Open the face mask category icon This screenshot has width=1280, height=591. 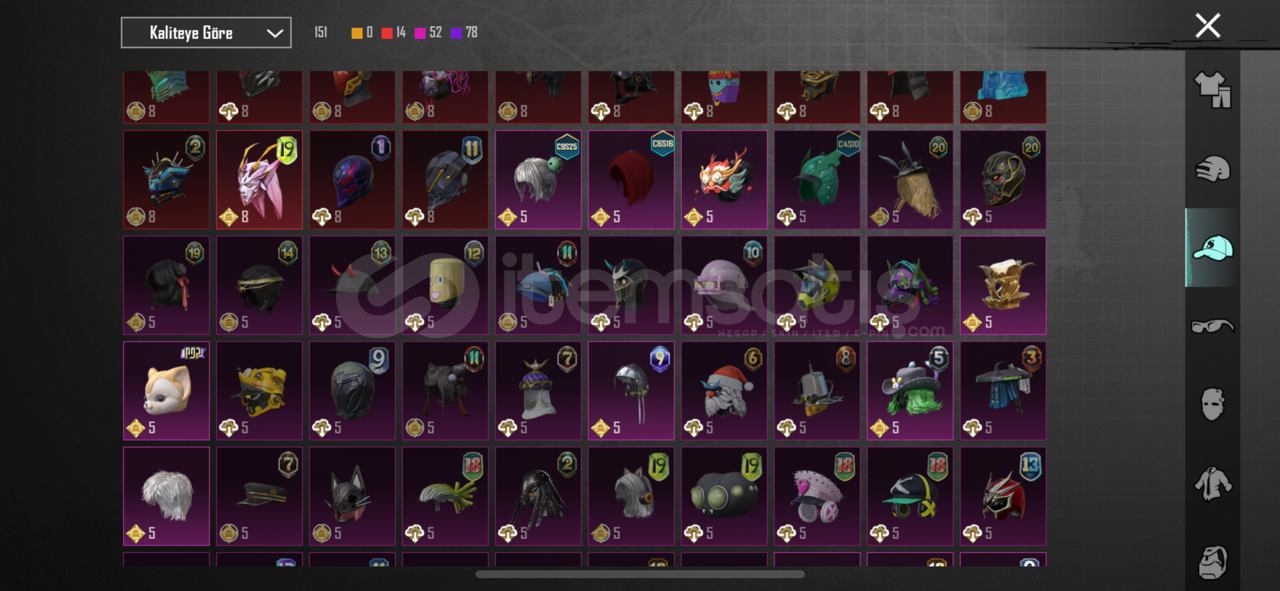[x=1212, y=404]
